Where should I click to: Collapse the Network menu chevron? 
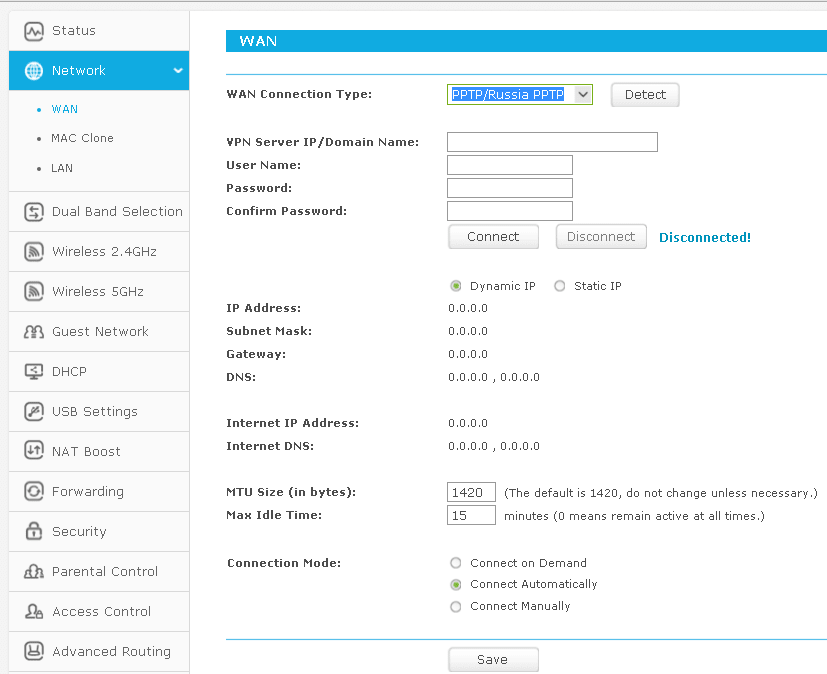(x=178, y=71)
